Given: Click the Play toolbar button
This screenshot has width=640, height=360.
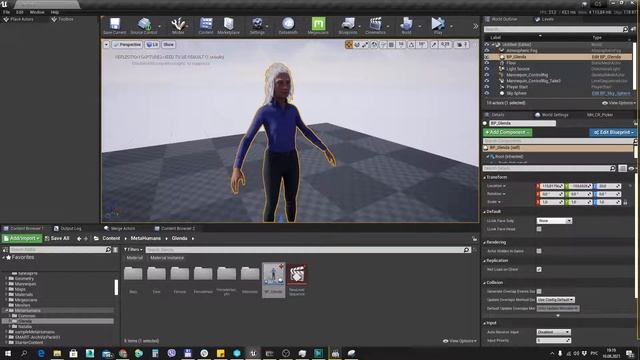Looking at the screenshot, I should 438,26.
